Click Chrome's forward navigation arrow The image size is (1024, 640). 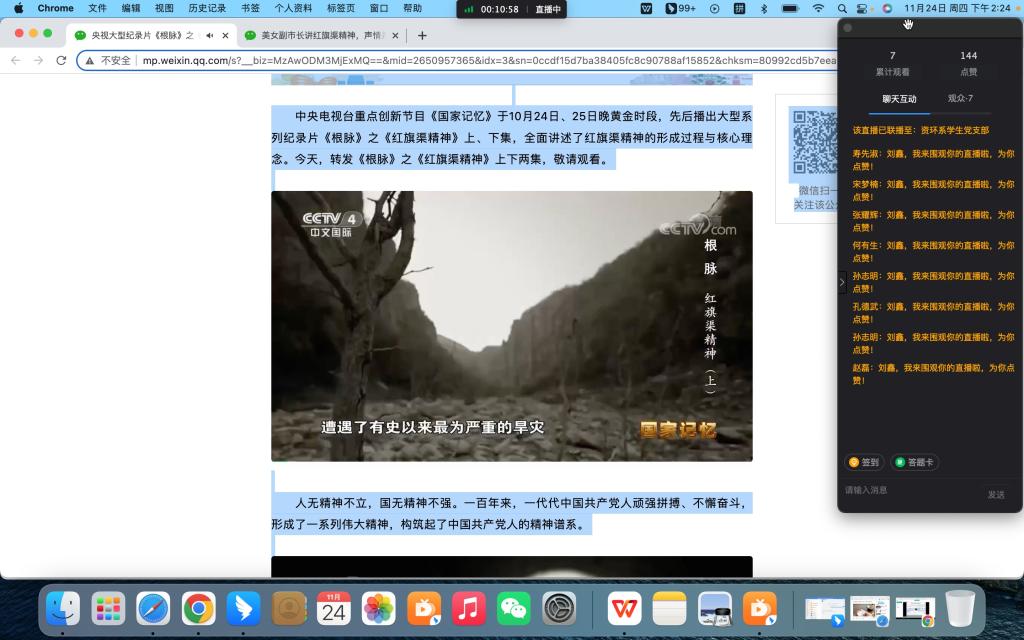click(x=39, y=60)
